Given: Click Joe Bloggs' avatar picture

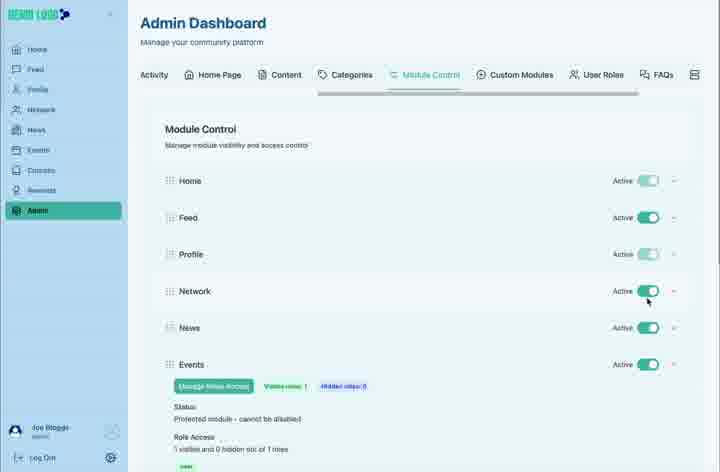Looking at the screenshot, I should (16, 431).
